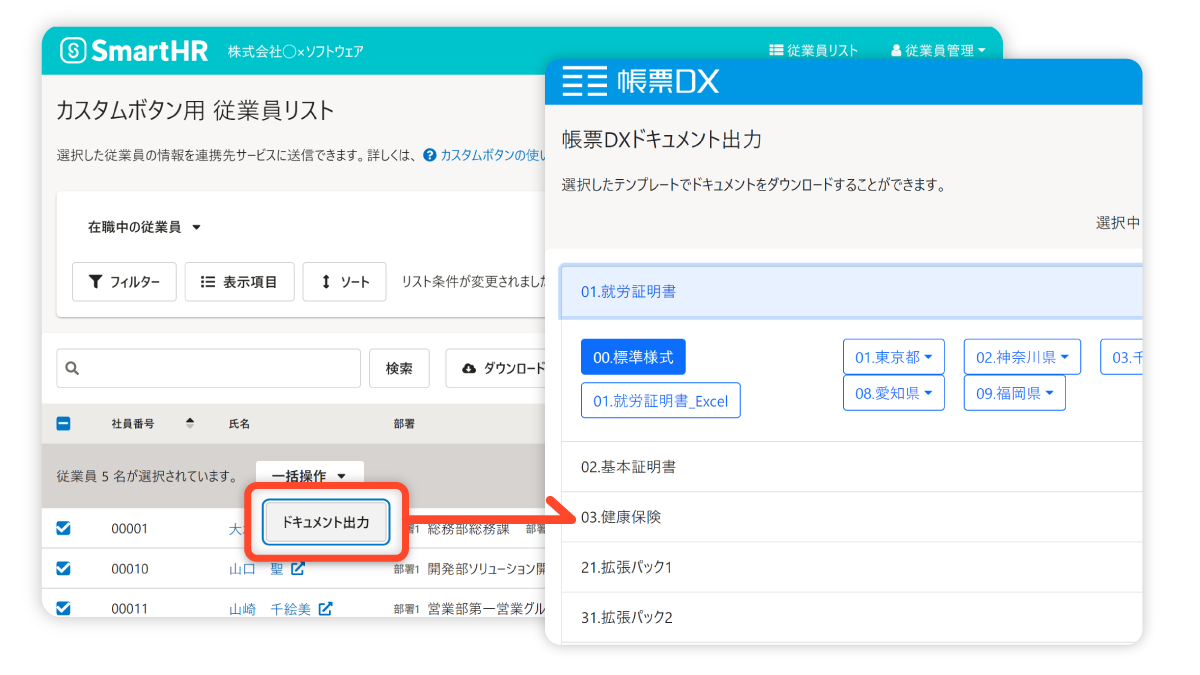Expand the 一括操作 dropdown
Viewport: 1200px width, 675px height.
pos(309,476)
